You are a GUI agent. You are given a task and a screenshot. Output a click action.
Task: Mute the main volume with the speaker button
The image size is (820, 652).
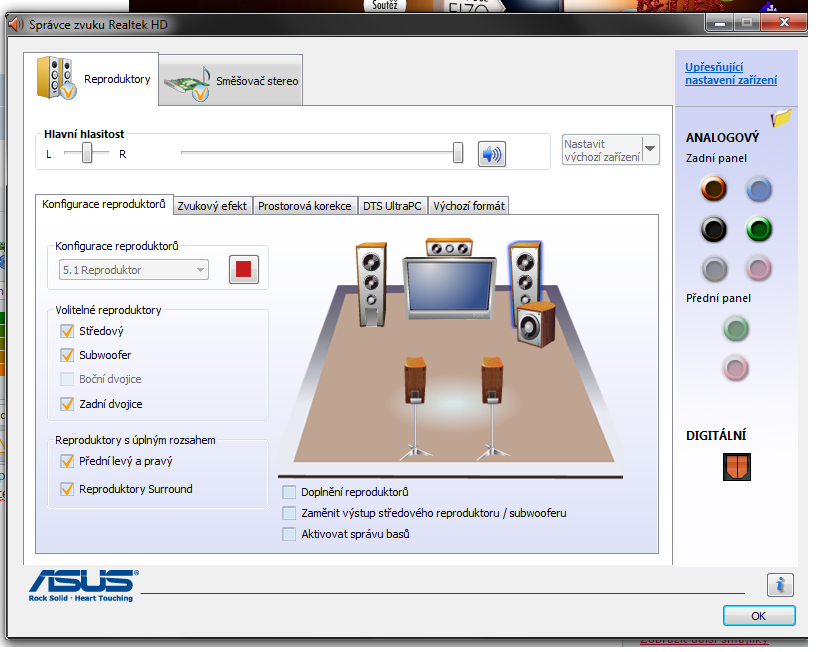[x=492, y=154]
